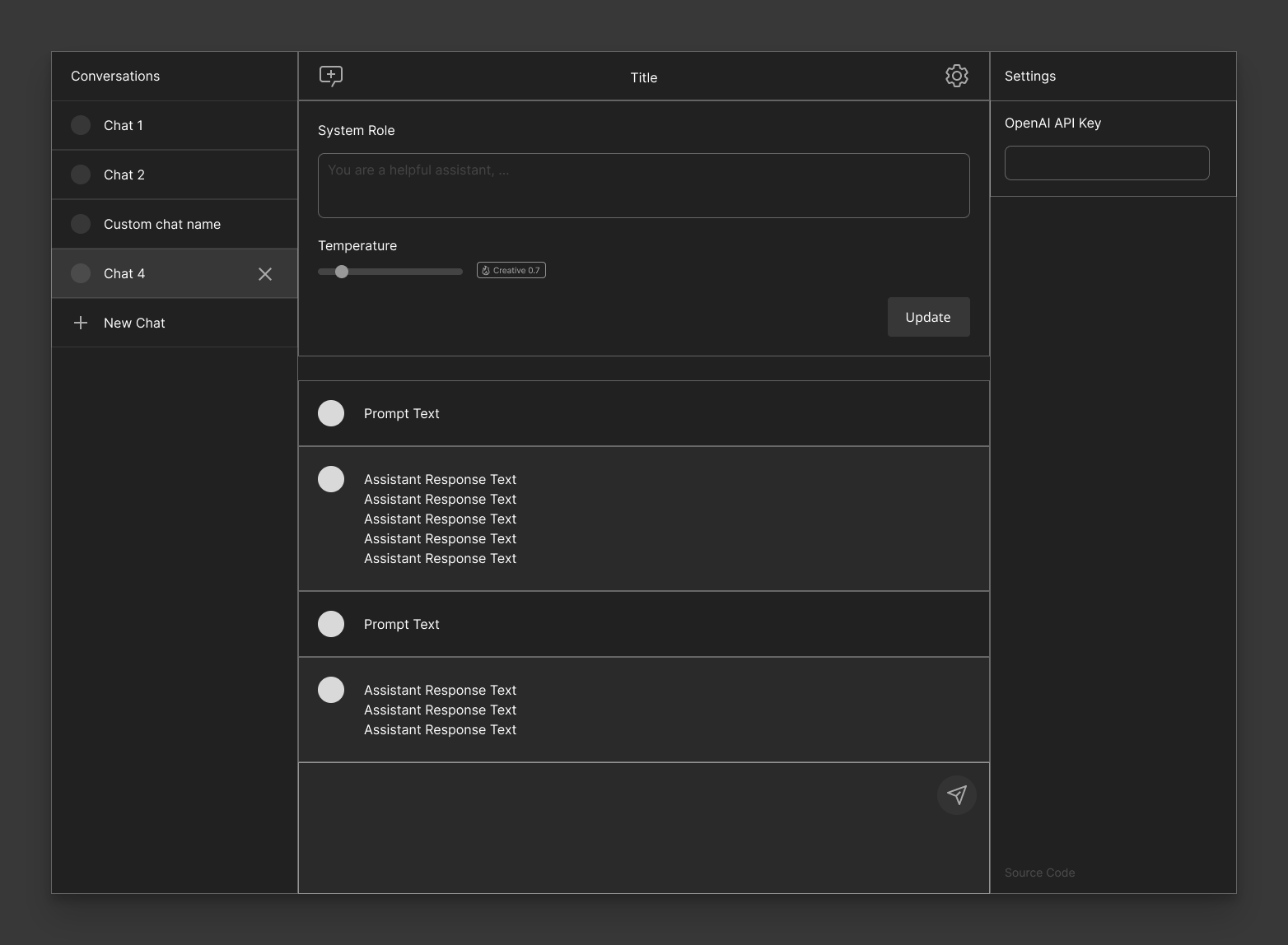This screenshot has height=945, width=1288.
Task: Click the Source Code link
Action: [x=1039, y=872]
